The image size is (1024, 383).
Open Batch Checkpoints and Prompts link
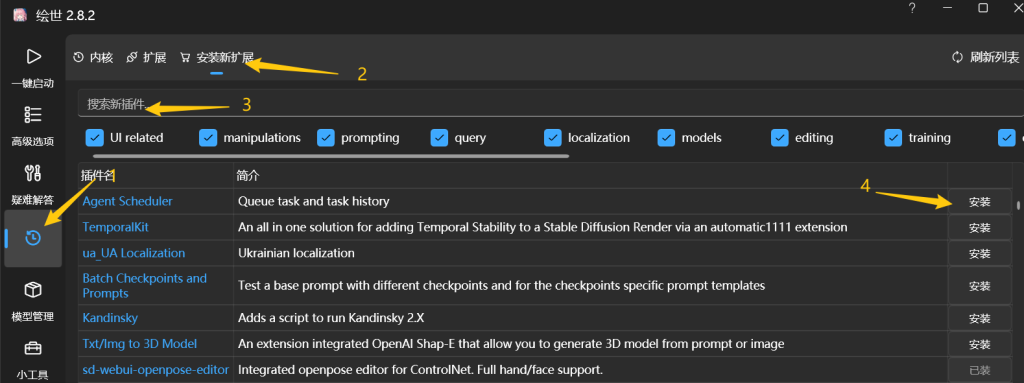[144, 286]
